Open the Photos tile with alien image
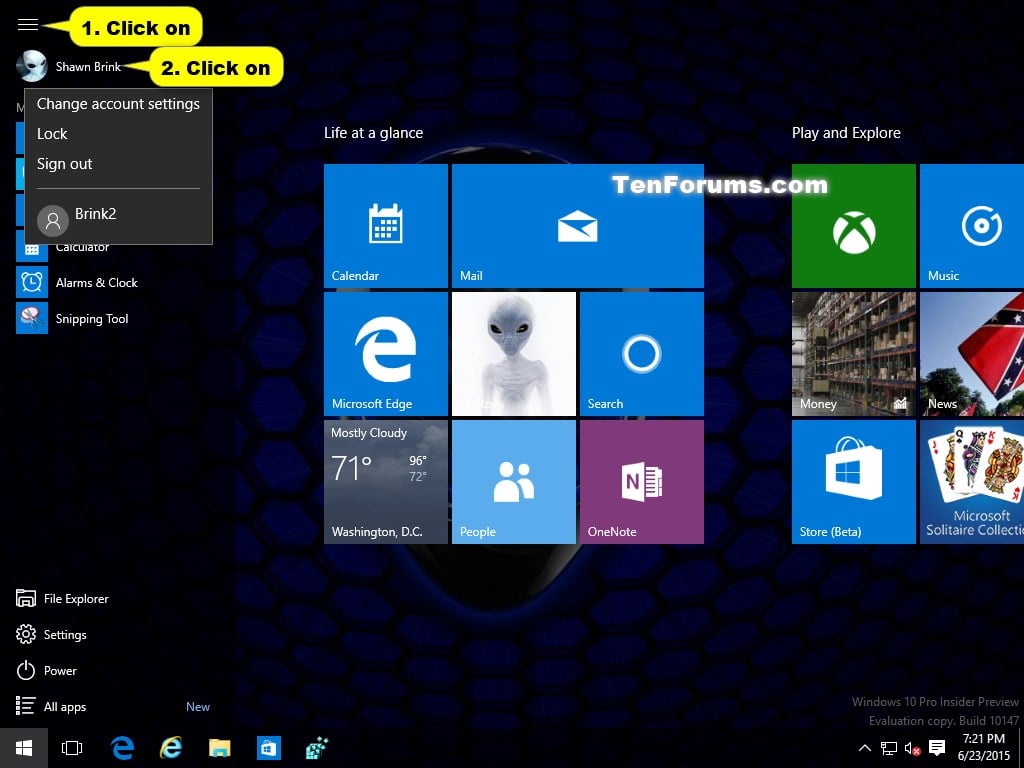1024x768 pixels. click(514, 354)
